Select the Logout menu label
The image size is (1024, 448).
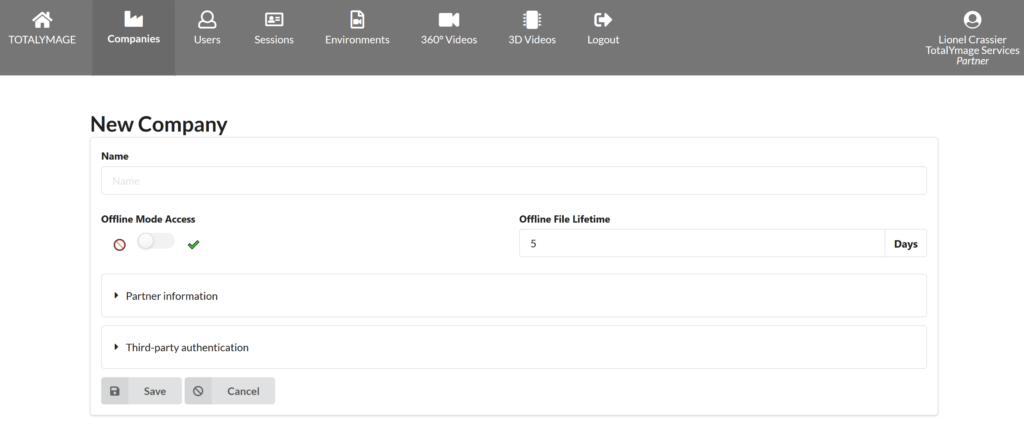[x=603, y=40]
